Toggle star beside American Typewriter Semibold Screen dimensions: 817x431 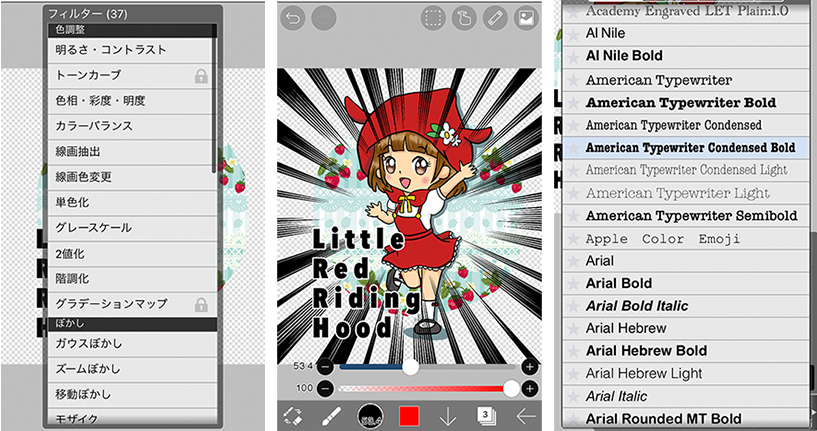(573, 216)
